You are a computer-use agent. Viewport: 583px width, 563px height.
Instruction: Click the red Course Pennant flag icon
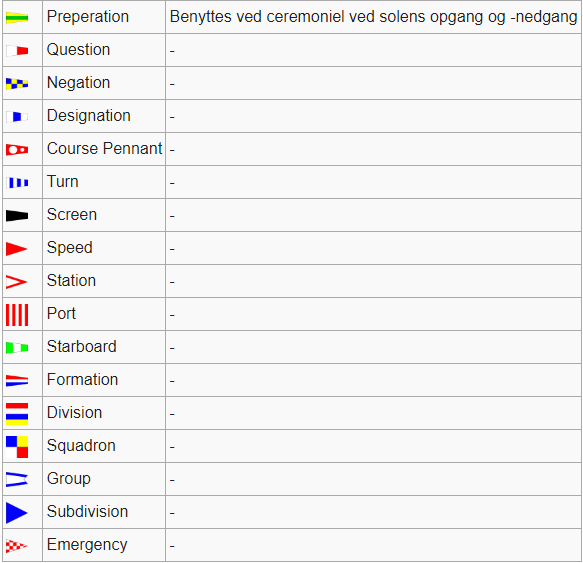17,149
